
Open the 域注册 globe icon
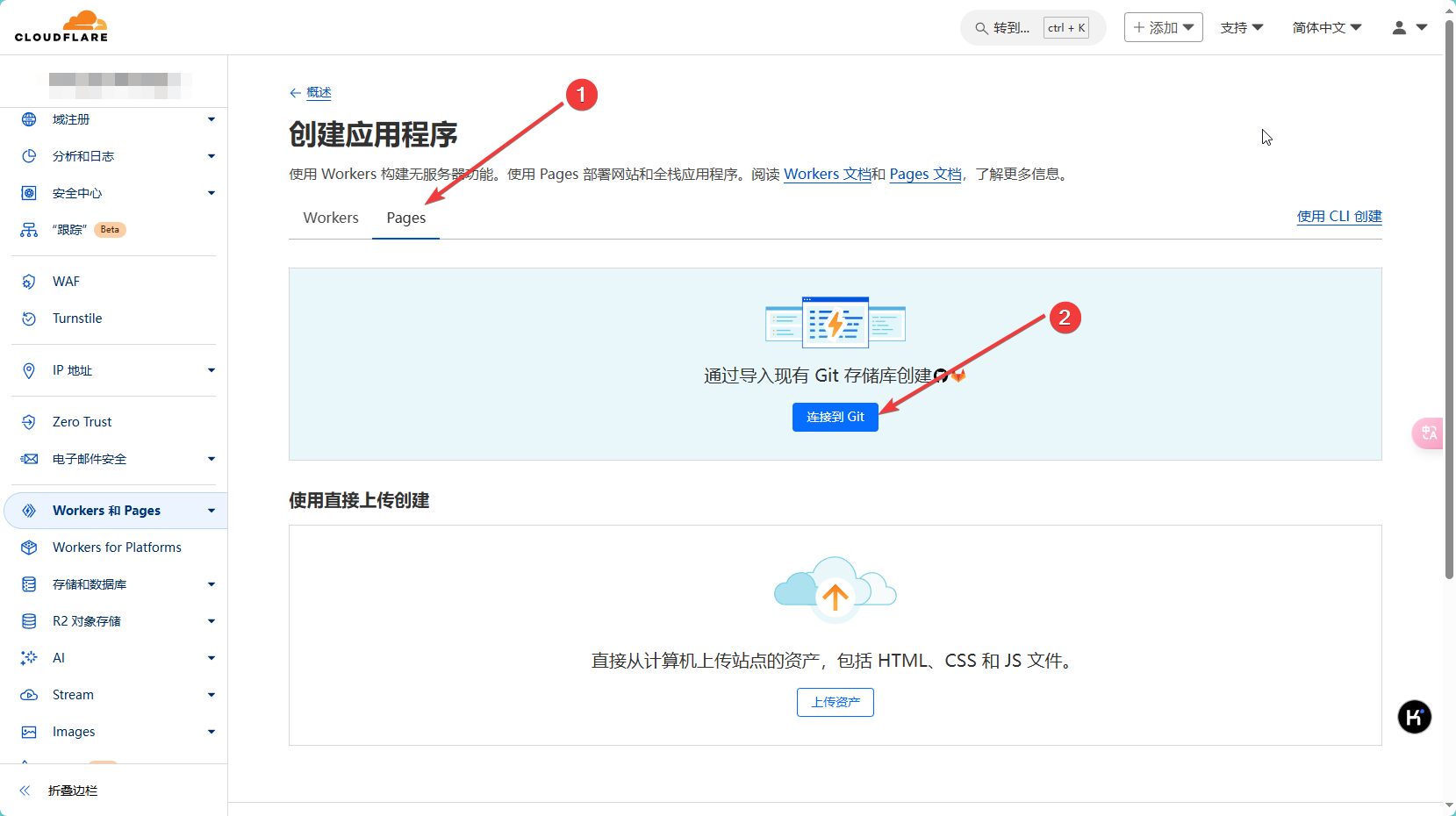tap(29, 119)
